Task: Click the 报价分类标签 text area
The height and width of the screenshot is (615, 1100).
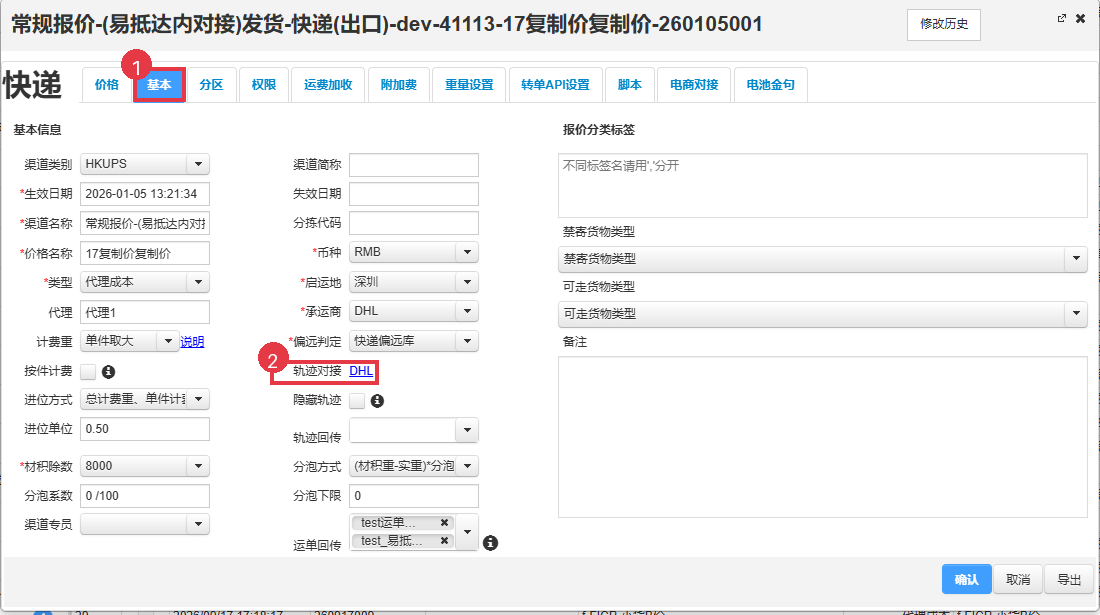Action: pyautogui.click(x=822, y=185)
